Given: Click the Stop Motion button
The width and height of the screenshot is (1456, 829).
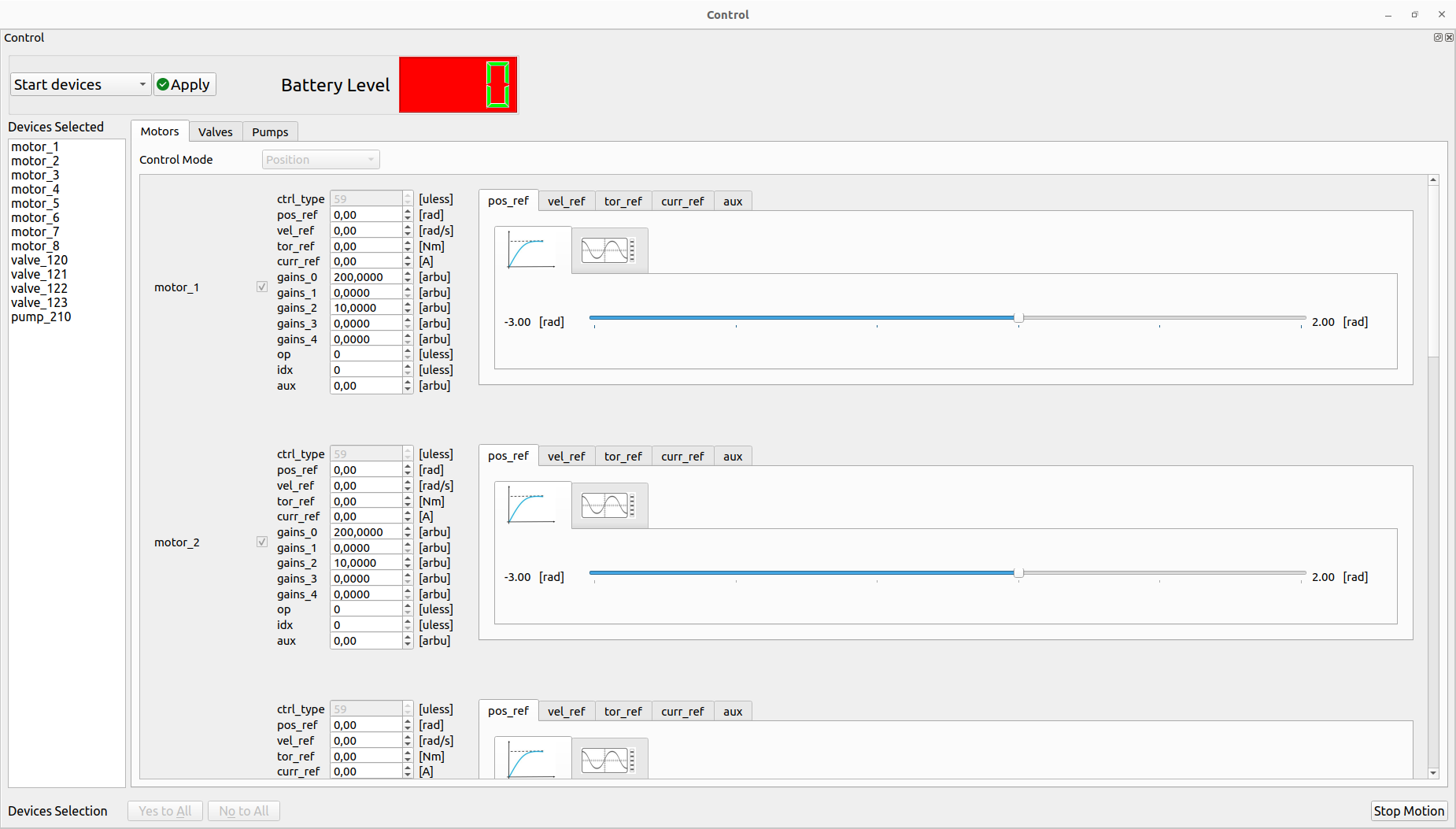Looking at the screenshot, I should click(1409, 811).
